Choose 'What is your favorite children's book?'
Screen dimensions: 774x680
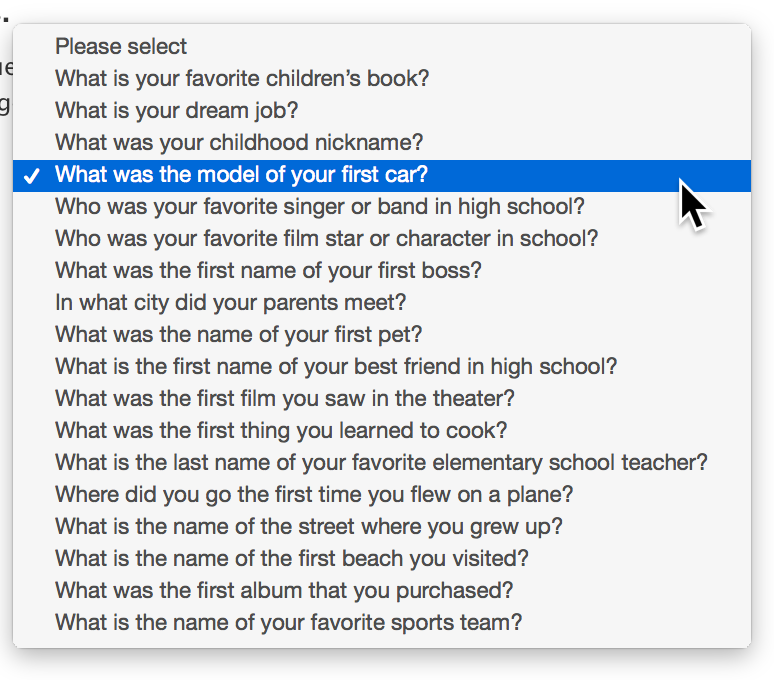click(x=382, y=79)
